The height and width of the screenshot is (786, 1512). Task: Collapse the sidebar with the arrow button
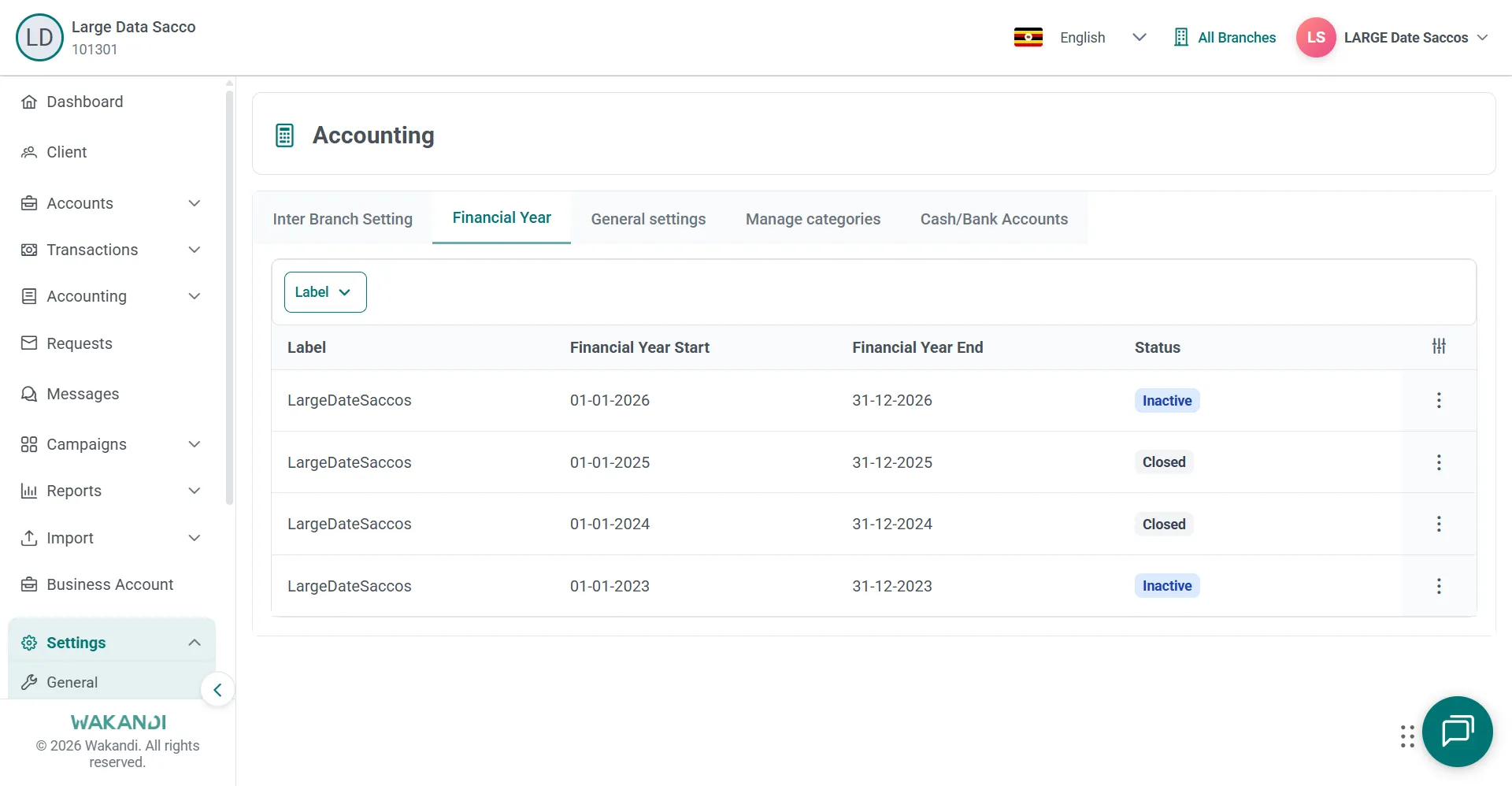217,690
